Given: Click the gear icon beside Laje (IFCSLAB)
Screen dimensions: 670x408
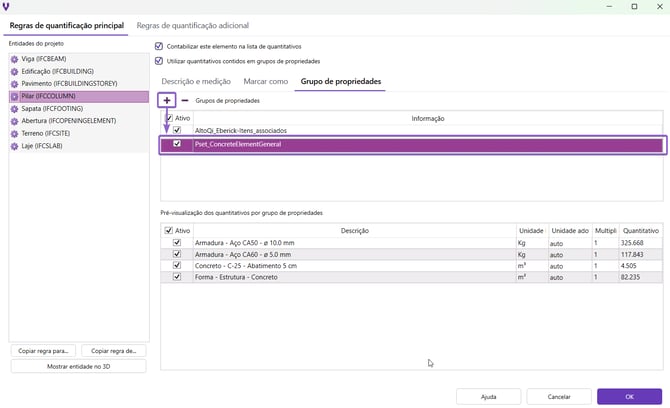Looking at the screenshot, I should (x=14, y=146).
